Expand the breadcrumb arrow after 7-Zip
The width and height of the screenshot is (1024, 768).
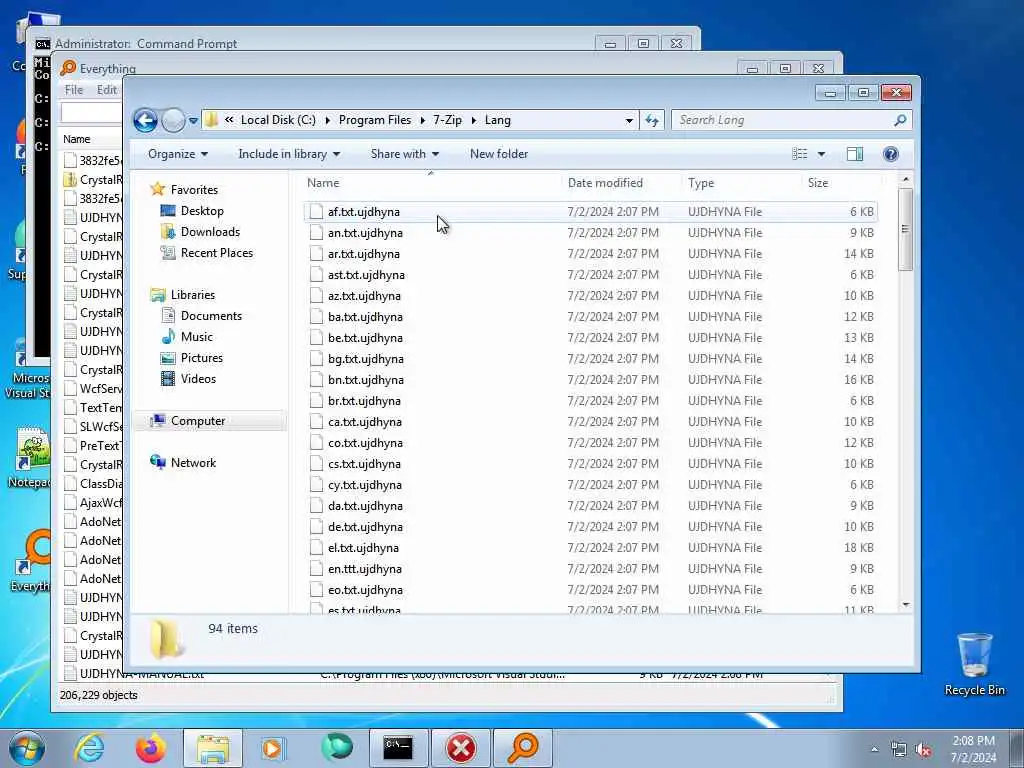coord(473,120)
